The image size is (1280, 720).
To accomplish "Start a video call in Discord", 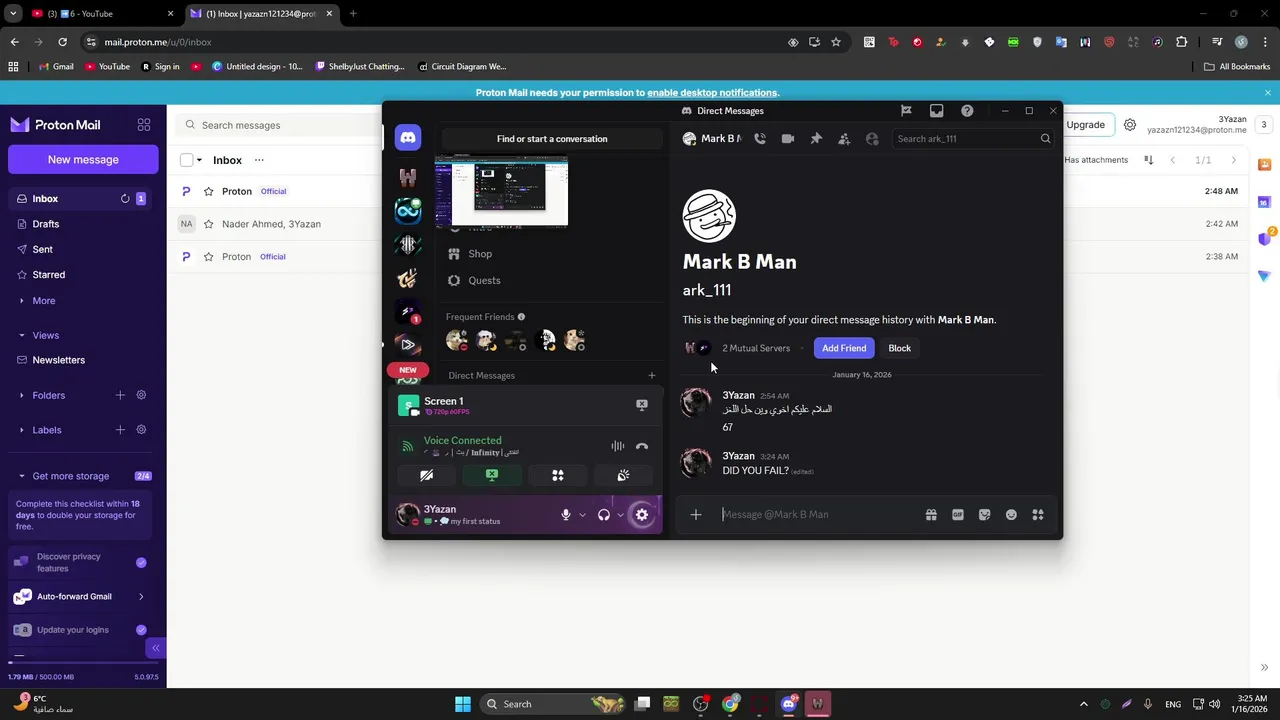I will (788, 139).
